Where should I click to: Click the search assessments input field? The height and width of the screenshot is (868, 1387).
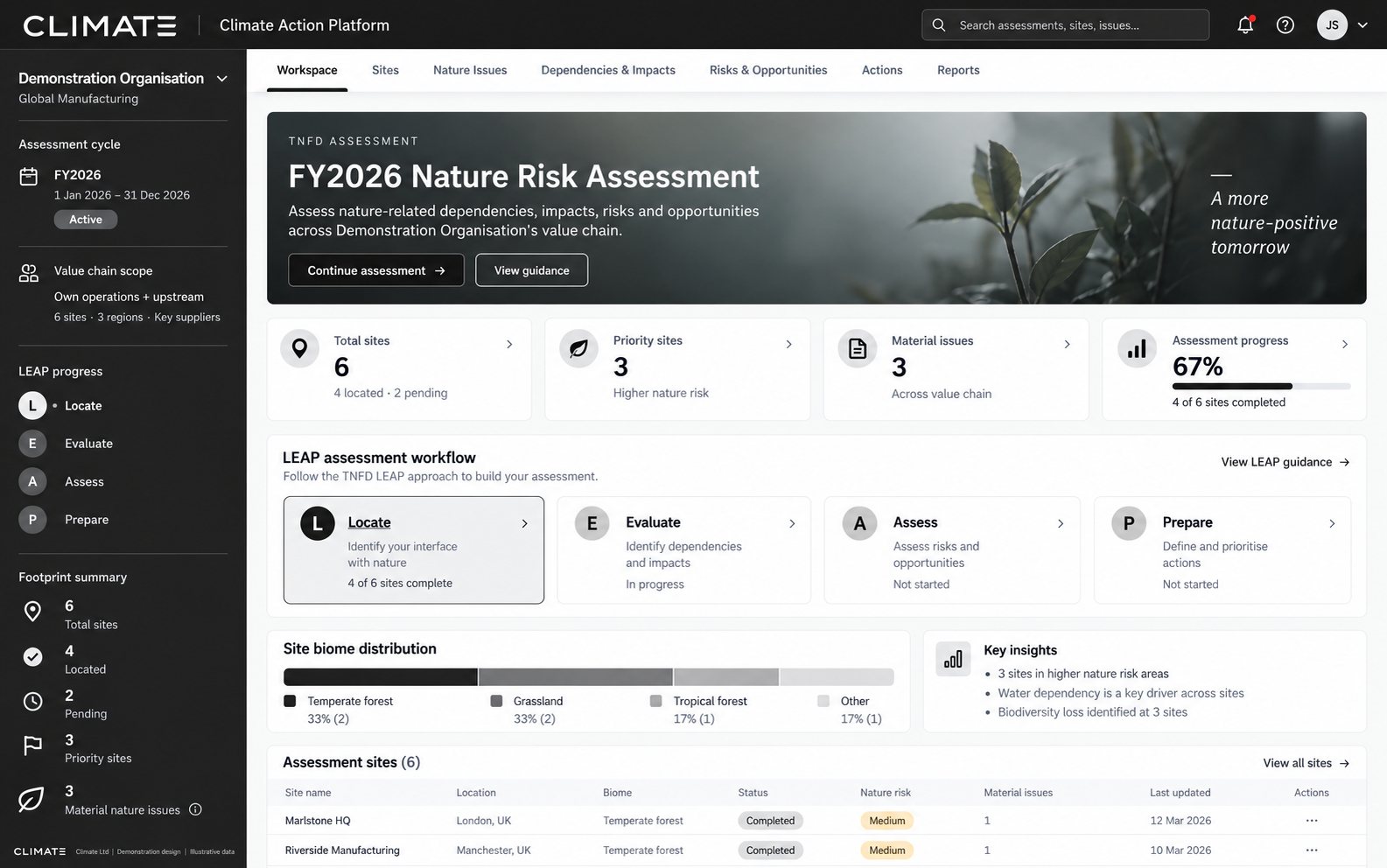click(1065, 25)
